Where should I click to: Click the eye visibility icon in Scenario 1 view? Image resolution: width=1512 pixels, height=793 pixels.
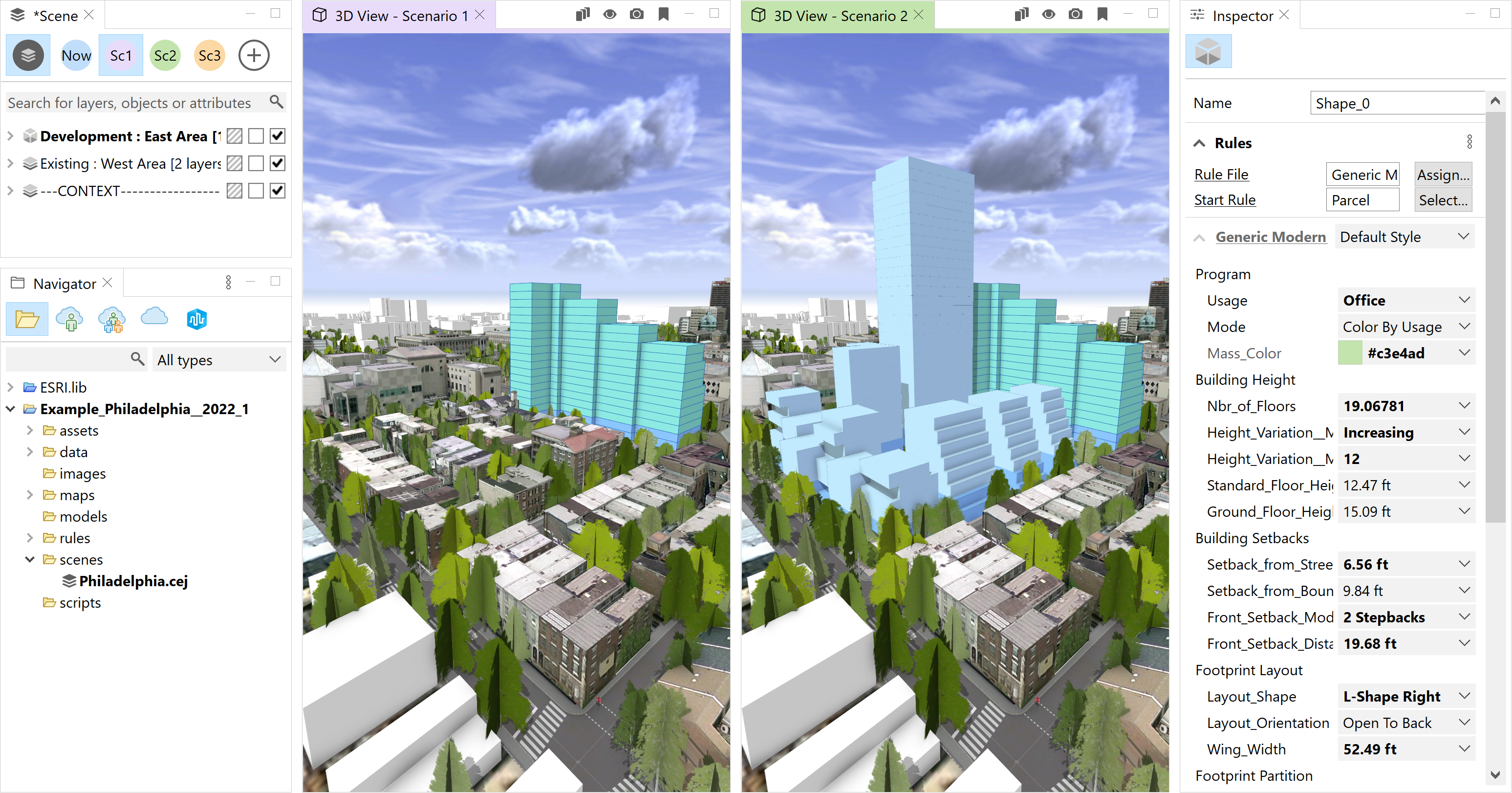[x=608, y=15]
